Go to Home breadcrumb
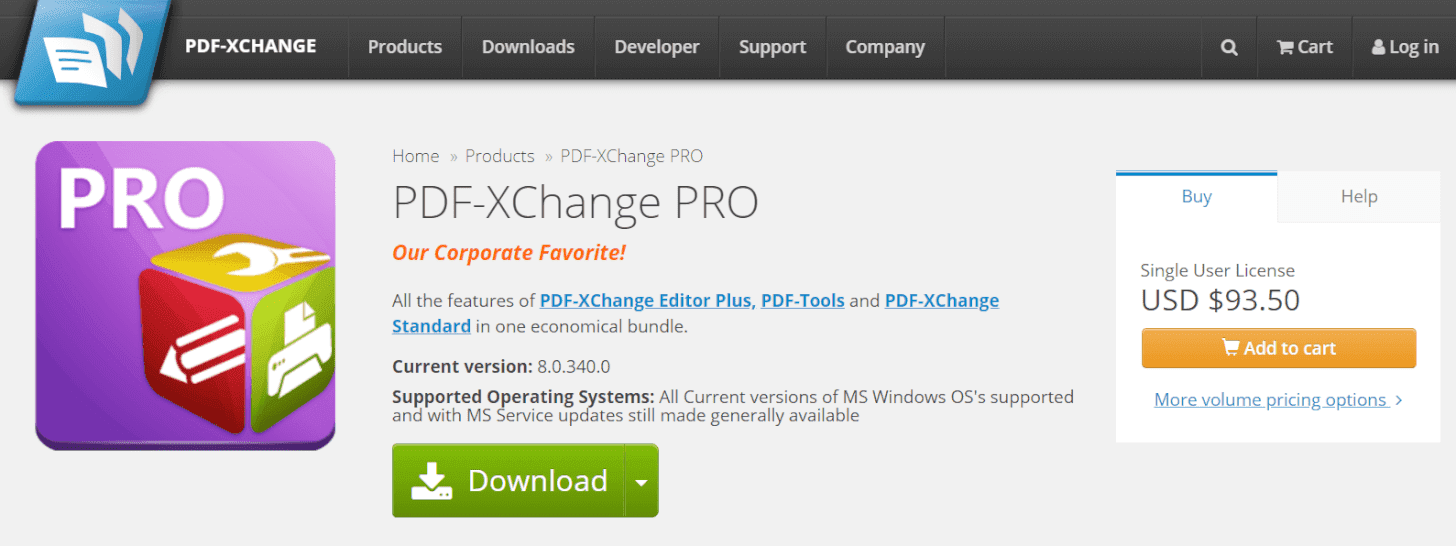The height and width of the screenshot is (546, 1456). 416,156
